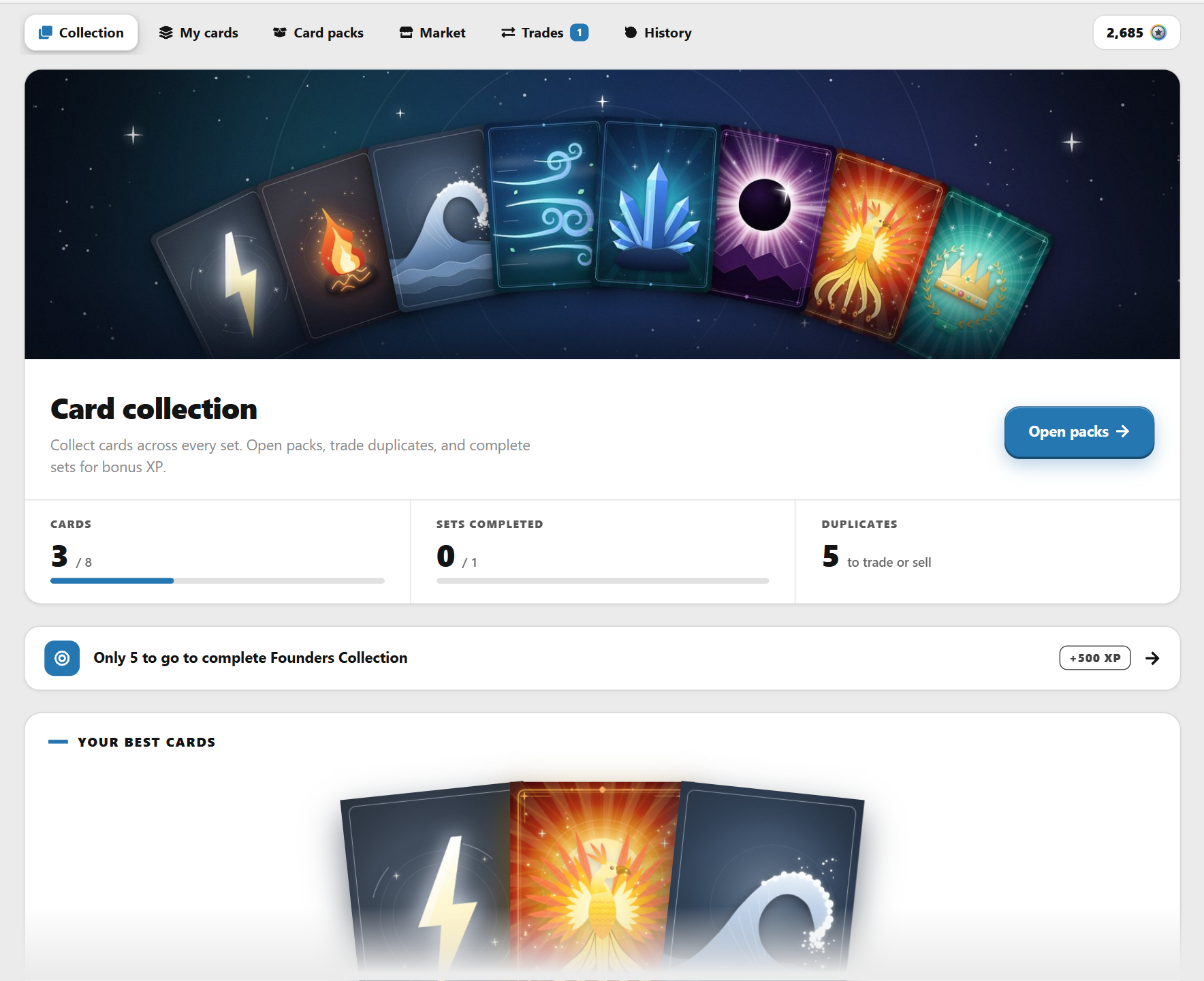Screen dimensions: 1204x981
Task: Click the Trades swap arrows icon
Action: pyautogui.click(x=508, y=33)
